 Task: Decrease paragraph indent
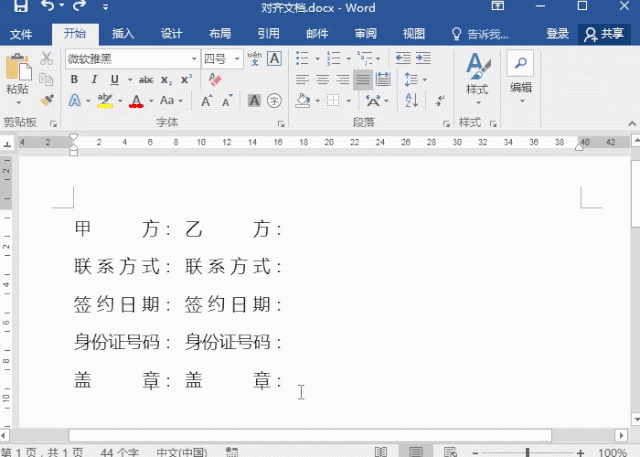click(x=403, y=58)
